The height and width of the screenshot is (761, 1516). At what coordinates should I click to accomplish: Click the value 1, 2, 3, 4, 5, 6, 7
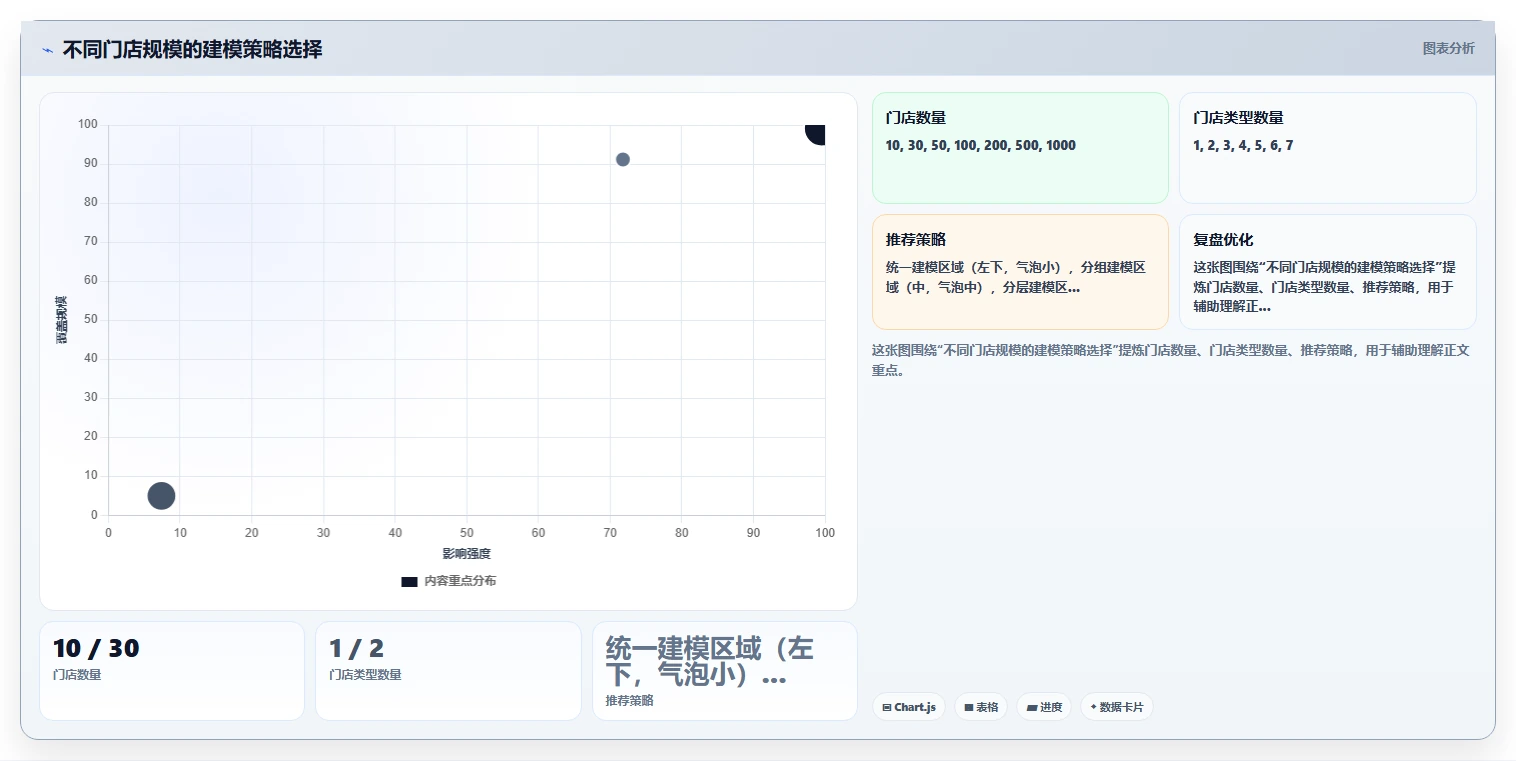click(1243, 145)
